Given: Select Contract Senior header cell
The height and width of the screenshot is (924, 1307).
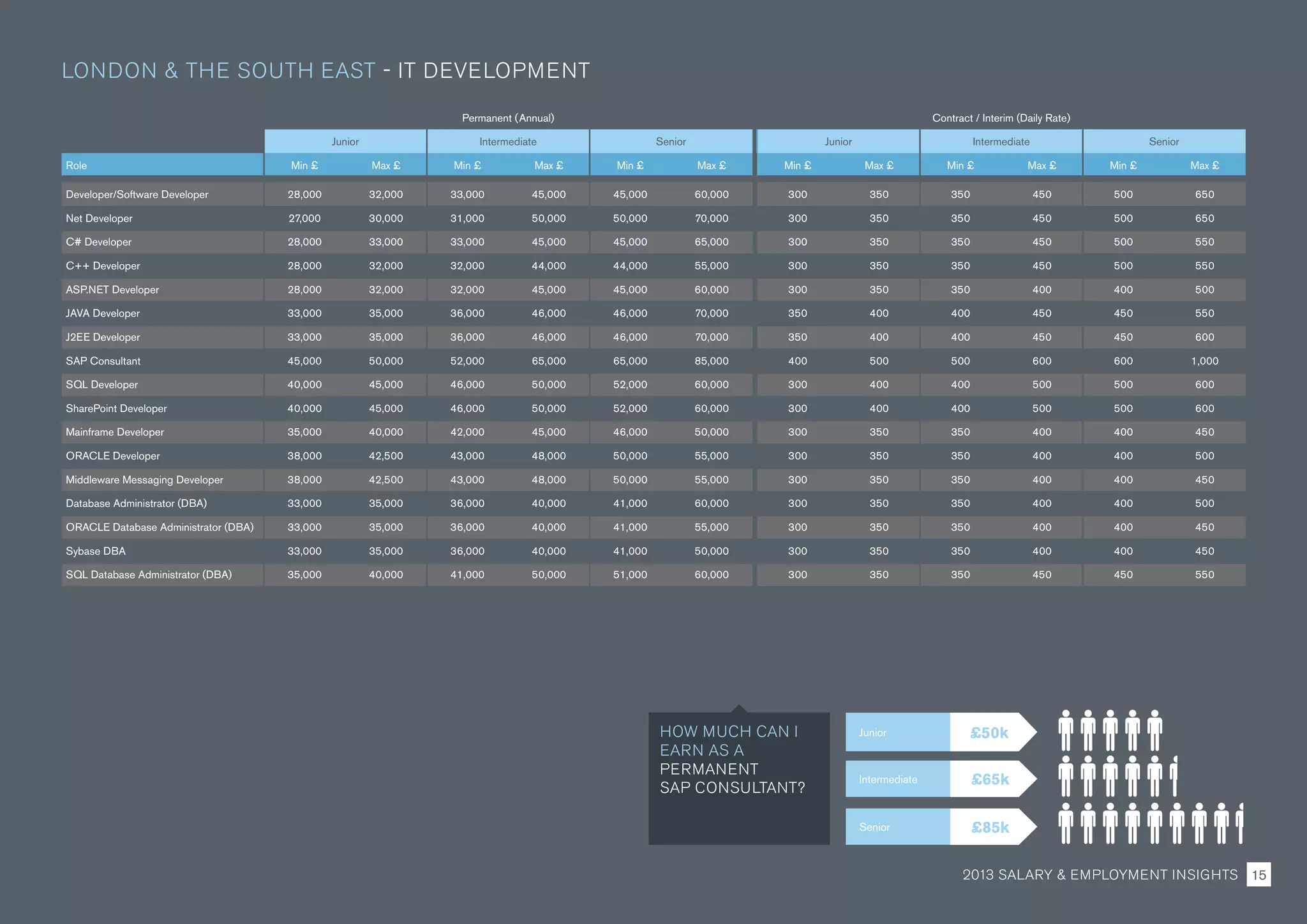Looking at the screenshot, I should click(x=1163, y=142).
